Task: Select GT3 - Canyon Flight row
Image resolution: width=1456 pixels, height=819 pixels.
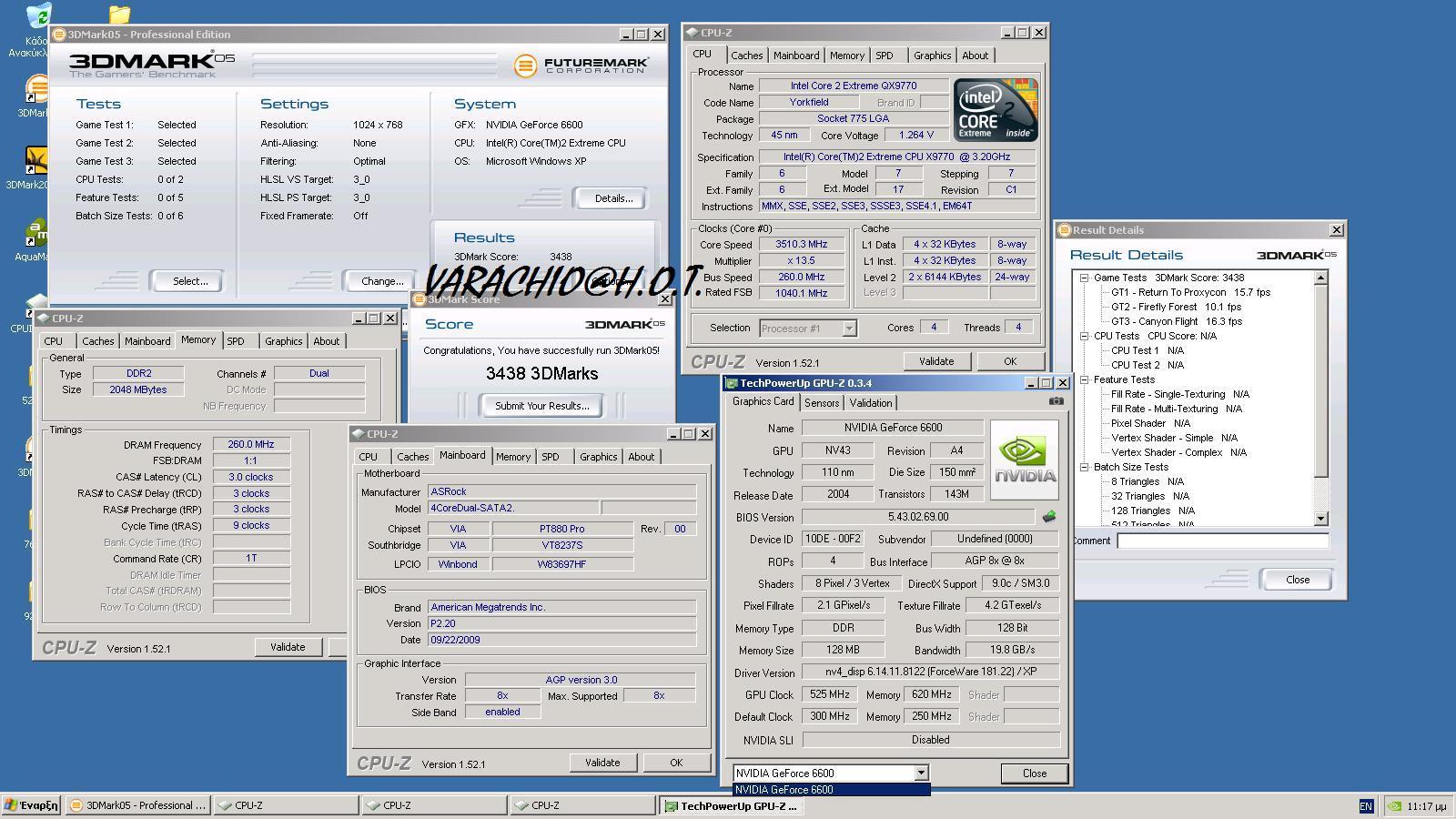Action: click(x=1176, y=321)
